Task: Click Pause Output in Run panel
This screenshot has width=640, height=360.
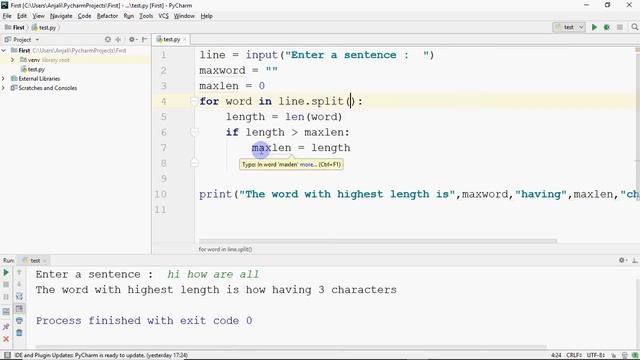Action: click(x=6, y=296)
